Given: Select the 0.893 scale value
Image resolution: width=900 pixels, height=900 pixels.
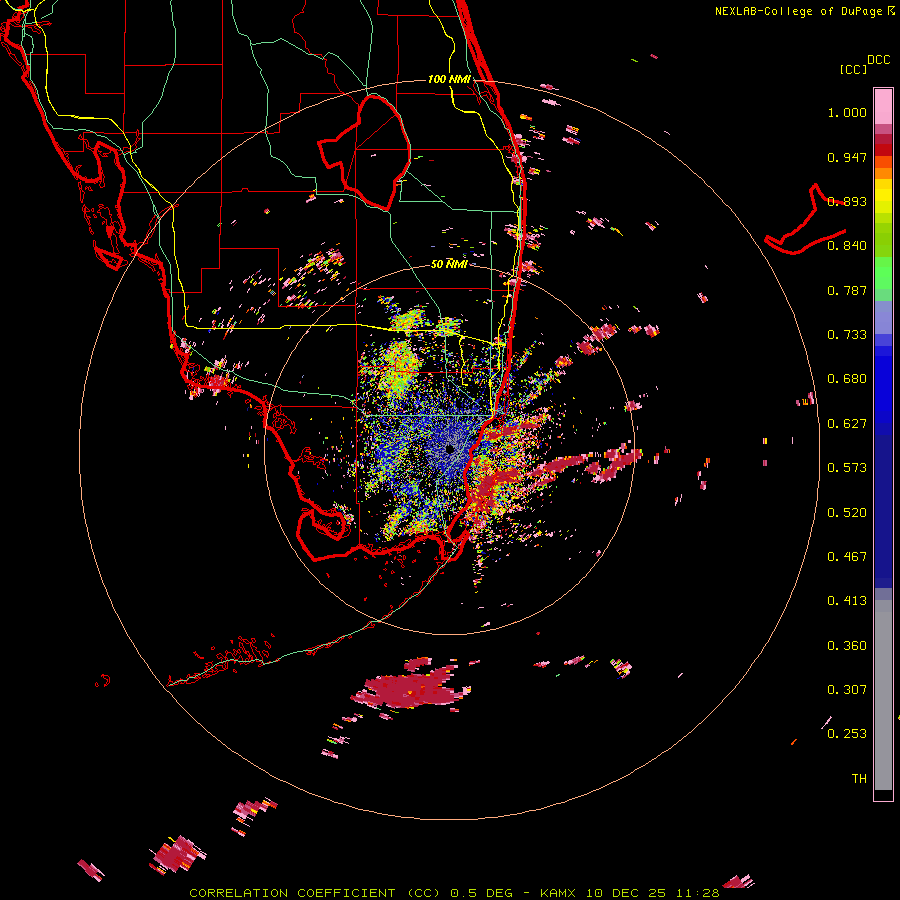Looking at the screenshot, I should tap(847, 201).
